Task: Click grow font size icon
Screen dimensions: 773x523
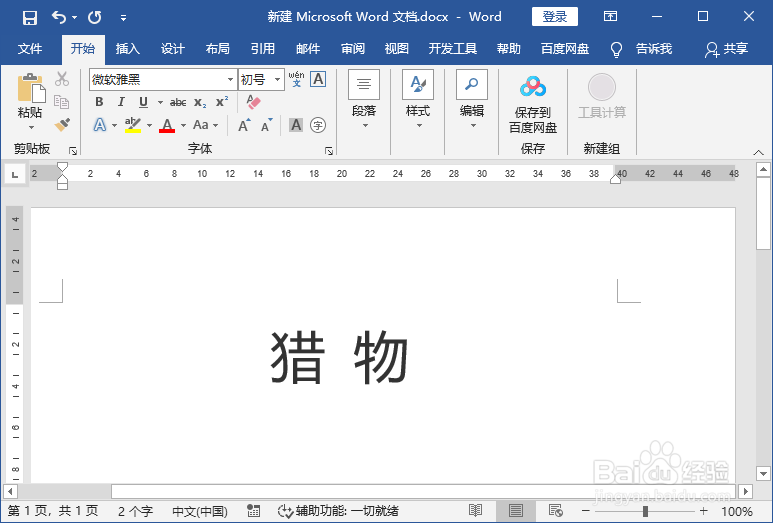Action: click(244, 125)
